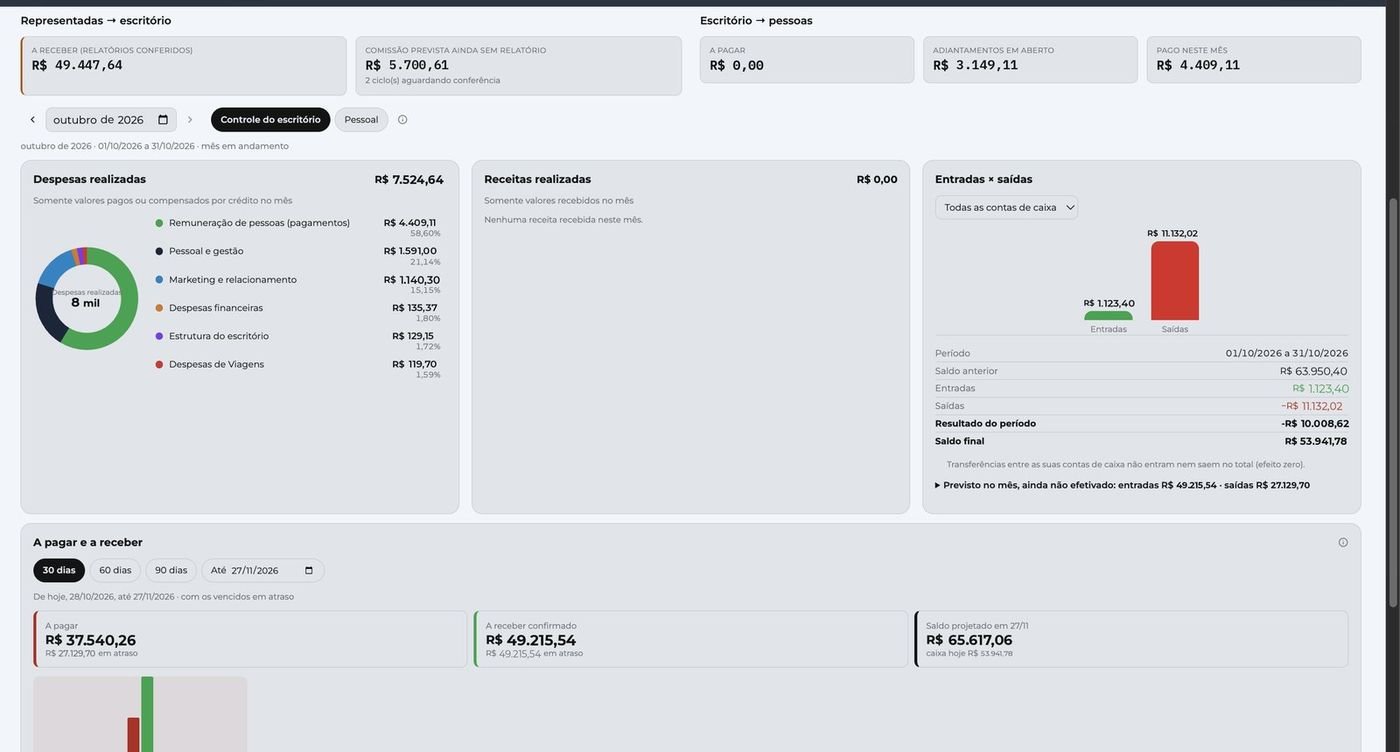Click A pagar R$ 37.540,26 summary card

[250, 640]
